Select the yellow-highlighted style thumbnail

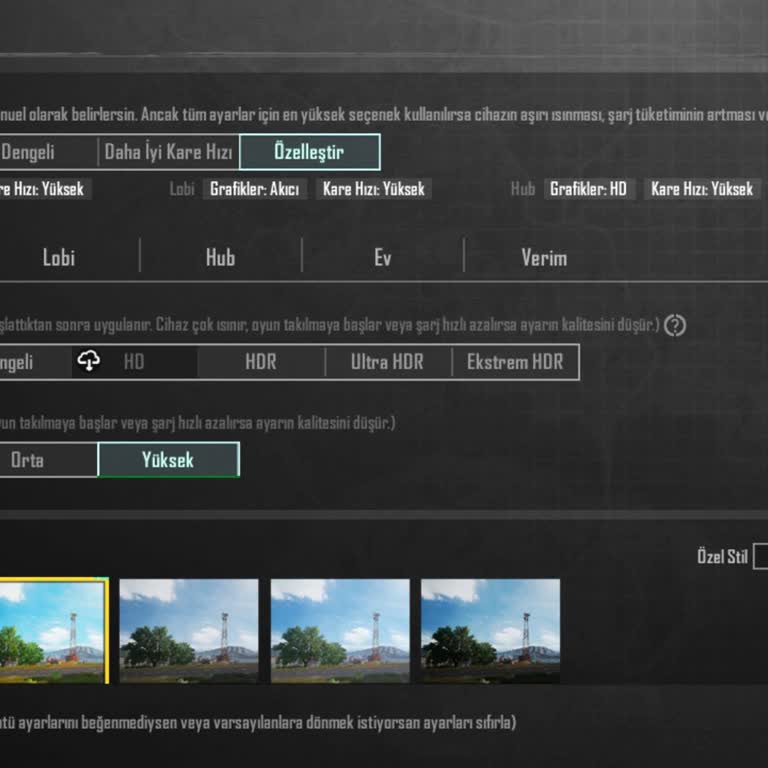(54, 631)
